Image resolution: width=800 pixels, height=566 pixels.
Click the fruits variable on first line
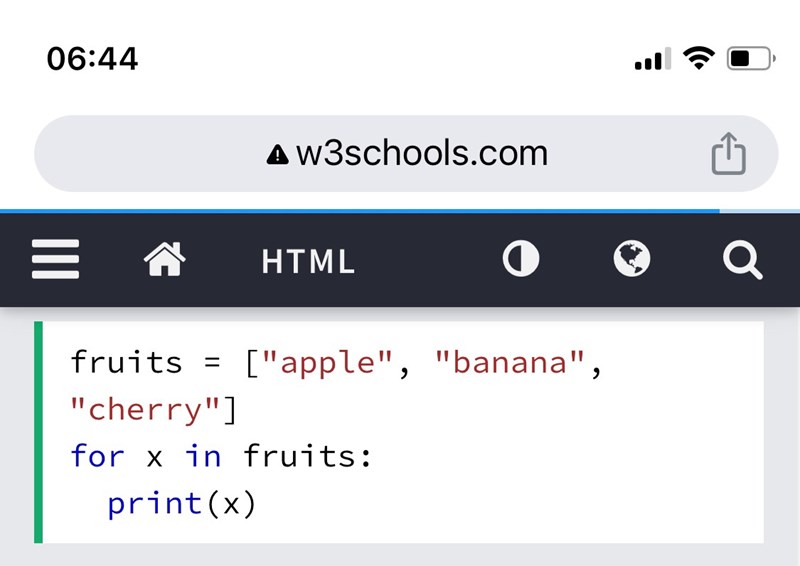pyautogui.click(x=126, y=362)
